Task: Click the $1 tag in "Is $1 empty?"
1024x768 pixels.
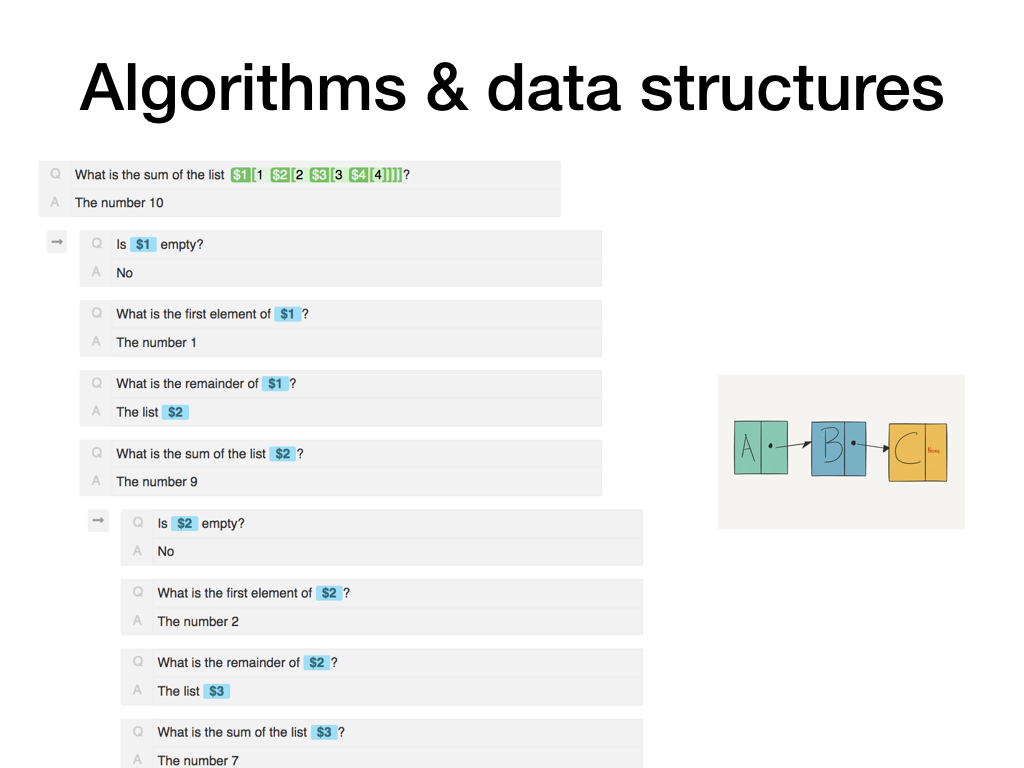Action: pos(143,245)
